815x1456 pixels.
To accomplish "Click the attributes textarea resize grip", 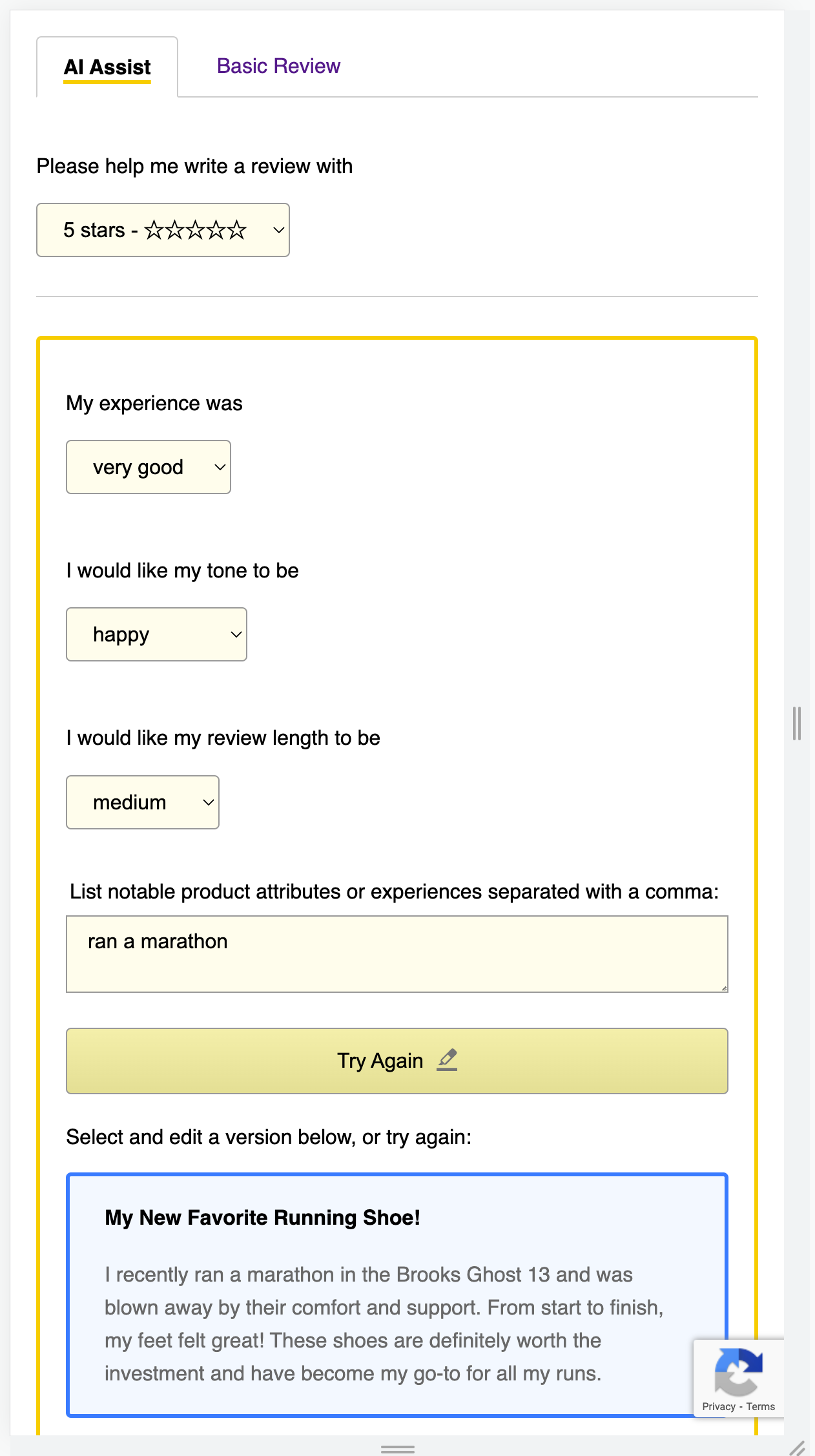I will click(724, 988).
